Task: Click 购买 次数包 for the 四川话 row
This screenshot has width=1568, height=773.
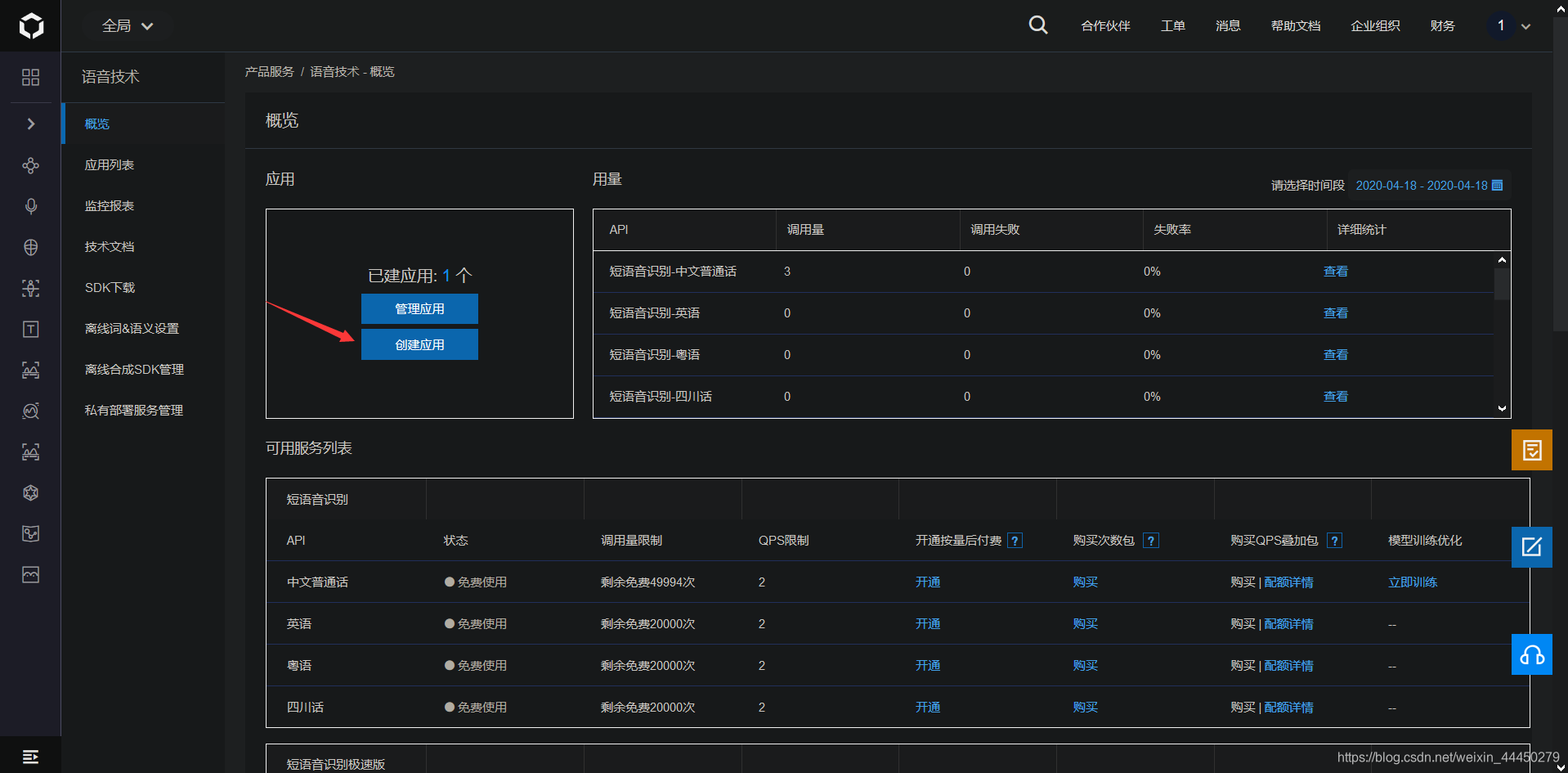Action: click(x=1086, y=708)
